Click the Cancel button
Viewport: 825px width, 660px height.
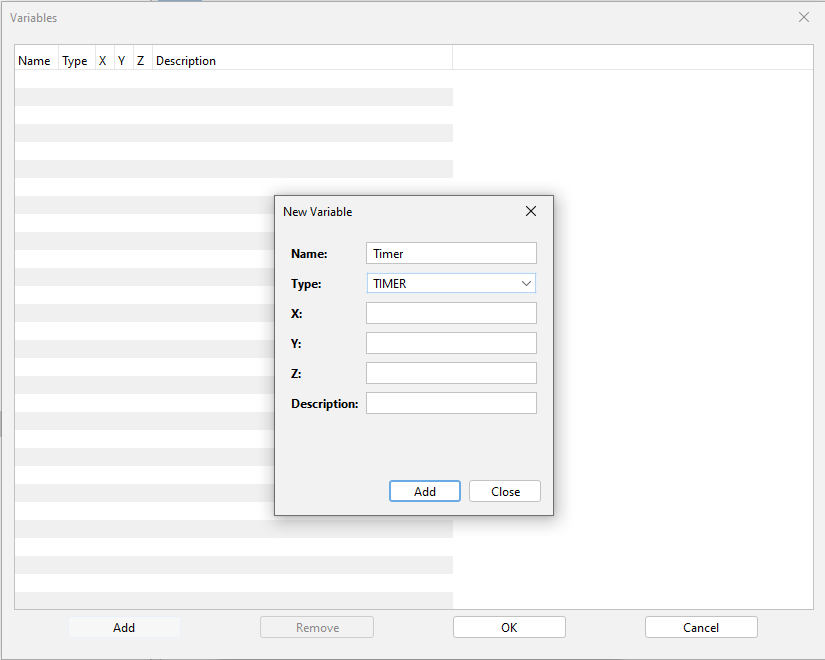[701, 627]
